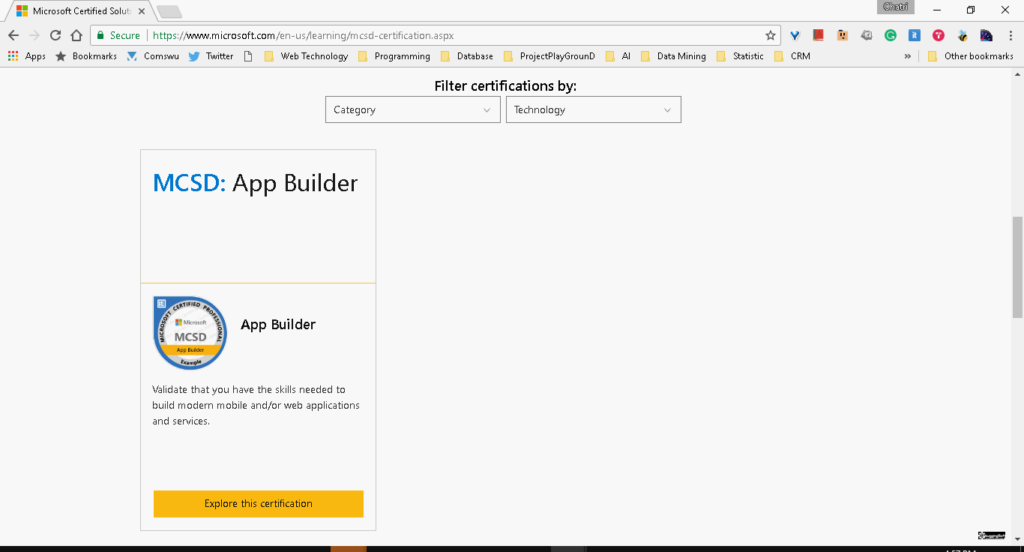Screen dimensions: 1024x552
Task: Open the CRM bookmark folder
Action: [792, 56]
